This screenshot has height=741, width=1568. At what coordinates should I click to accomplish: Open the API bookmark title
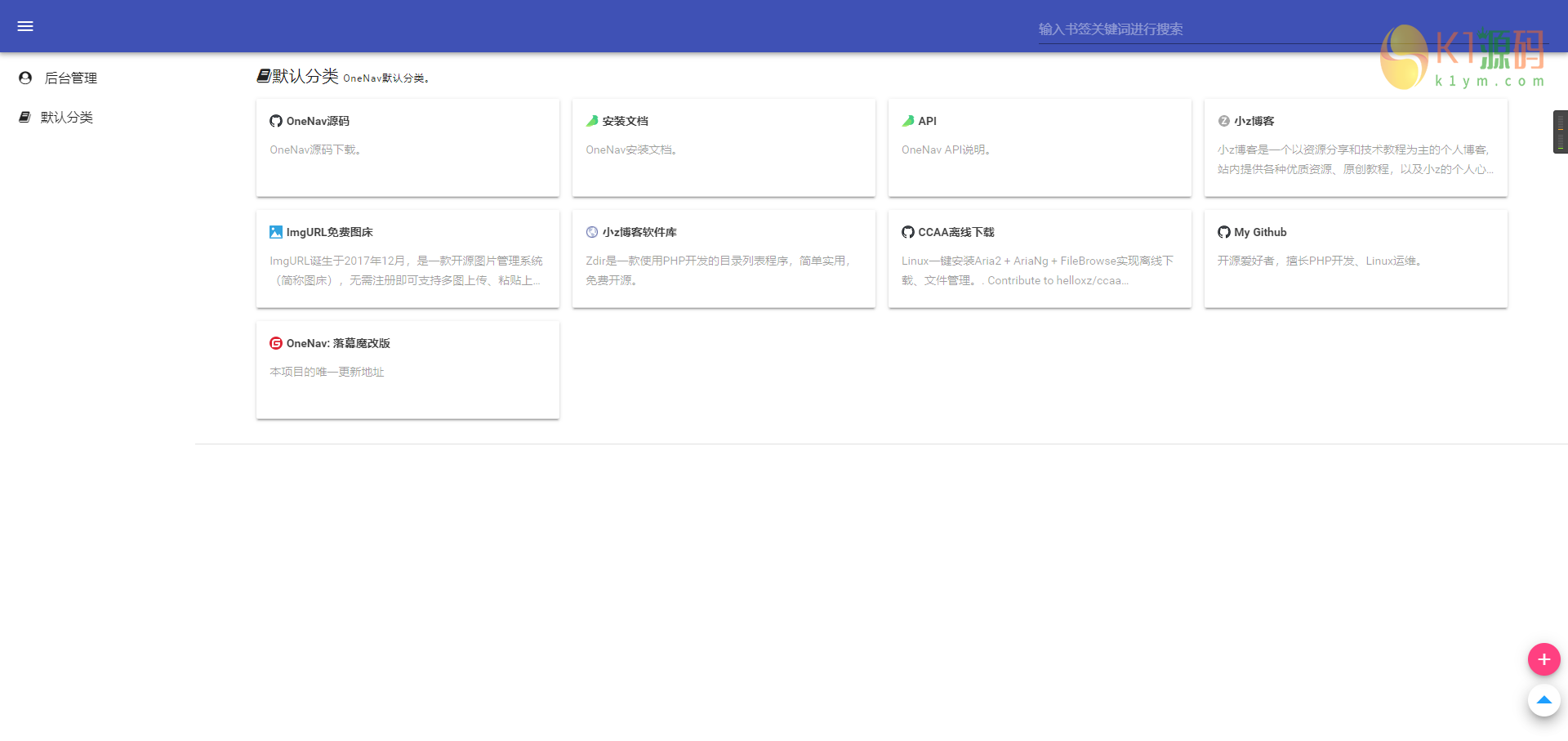(x=928, y=121)
